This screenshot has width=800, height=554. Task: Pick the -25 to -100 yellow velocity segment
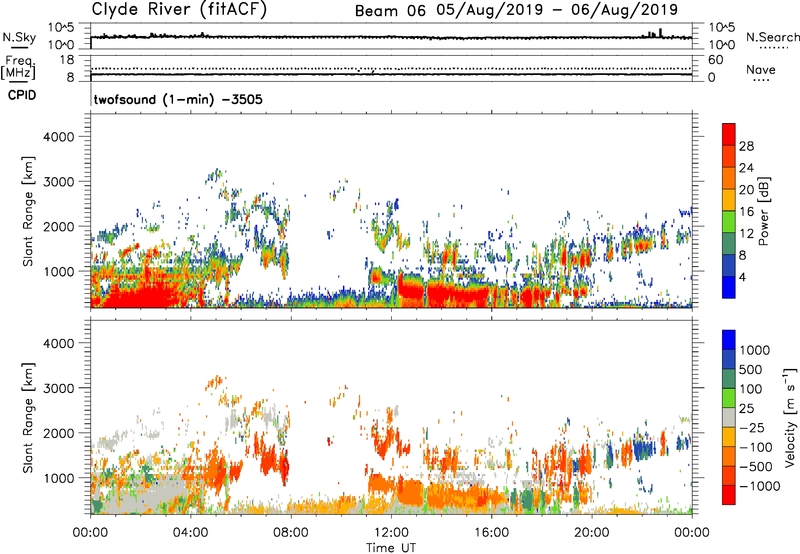729,437
